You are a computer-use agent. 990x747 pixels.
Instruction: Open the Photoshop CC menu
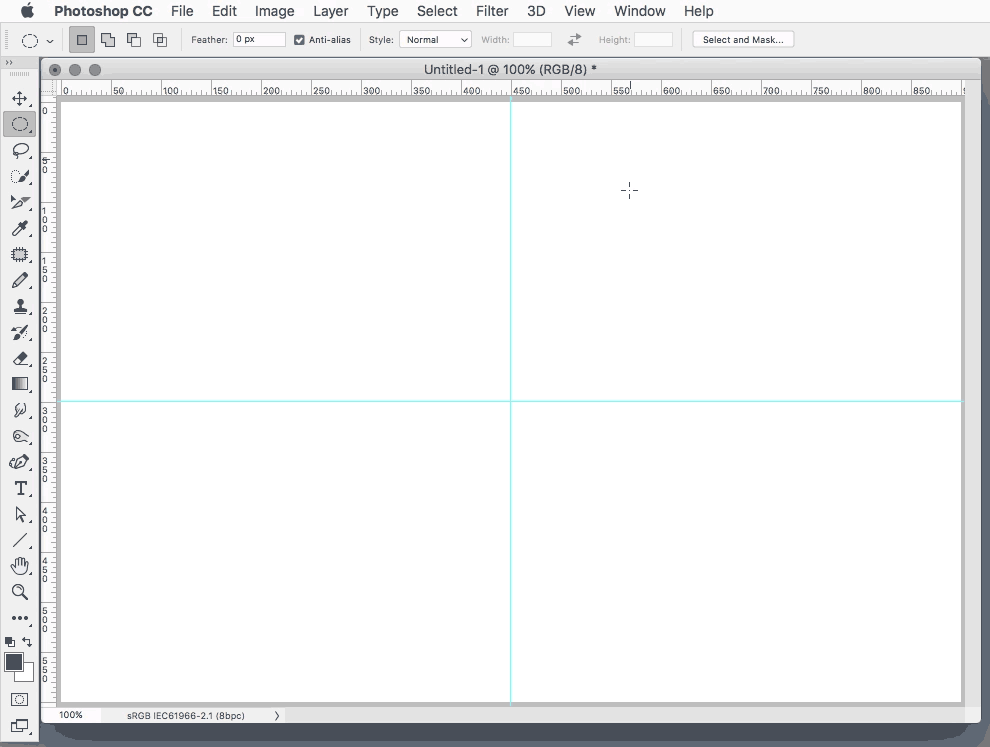pyautogui.click(x=103, y=11)
